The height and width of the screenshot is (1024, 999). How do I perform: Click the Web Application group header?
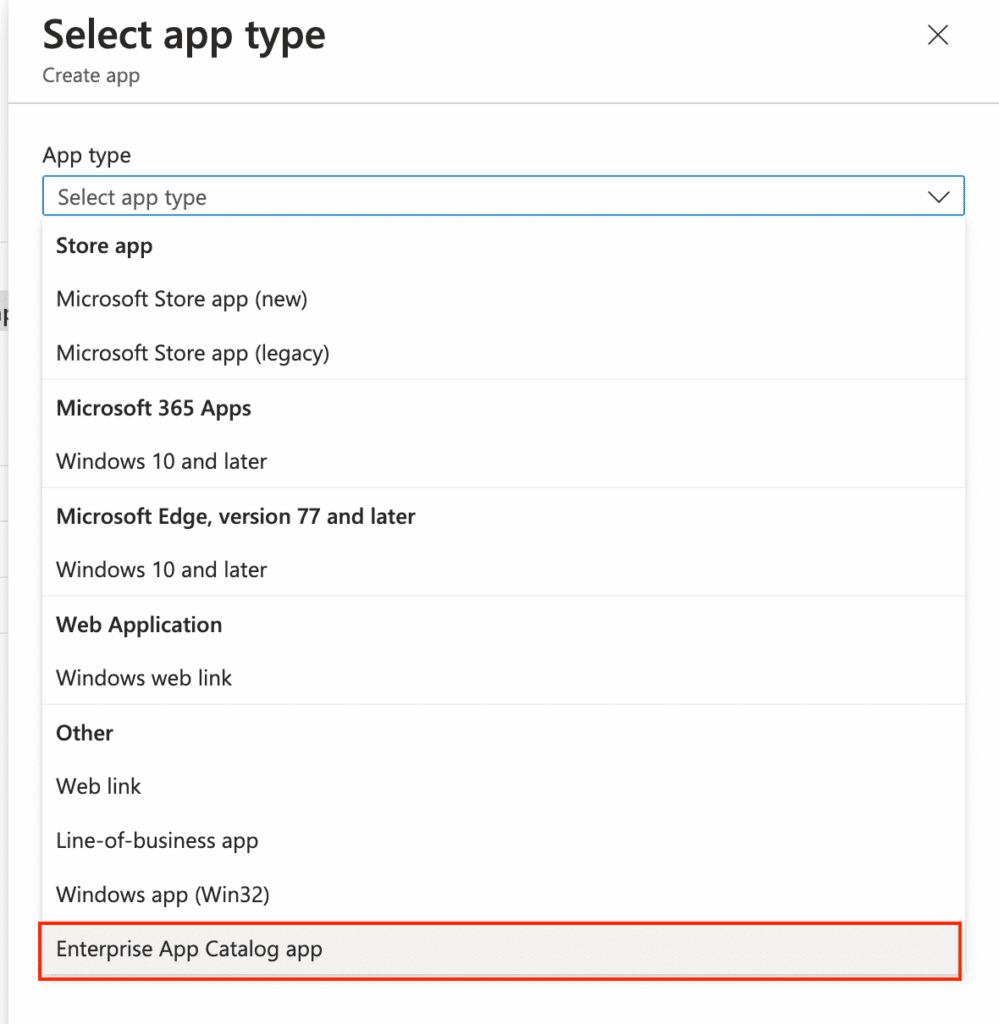[x=138, y=624]
